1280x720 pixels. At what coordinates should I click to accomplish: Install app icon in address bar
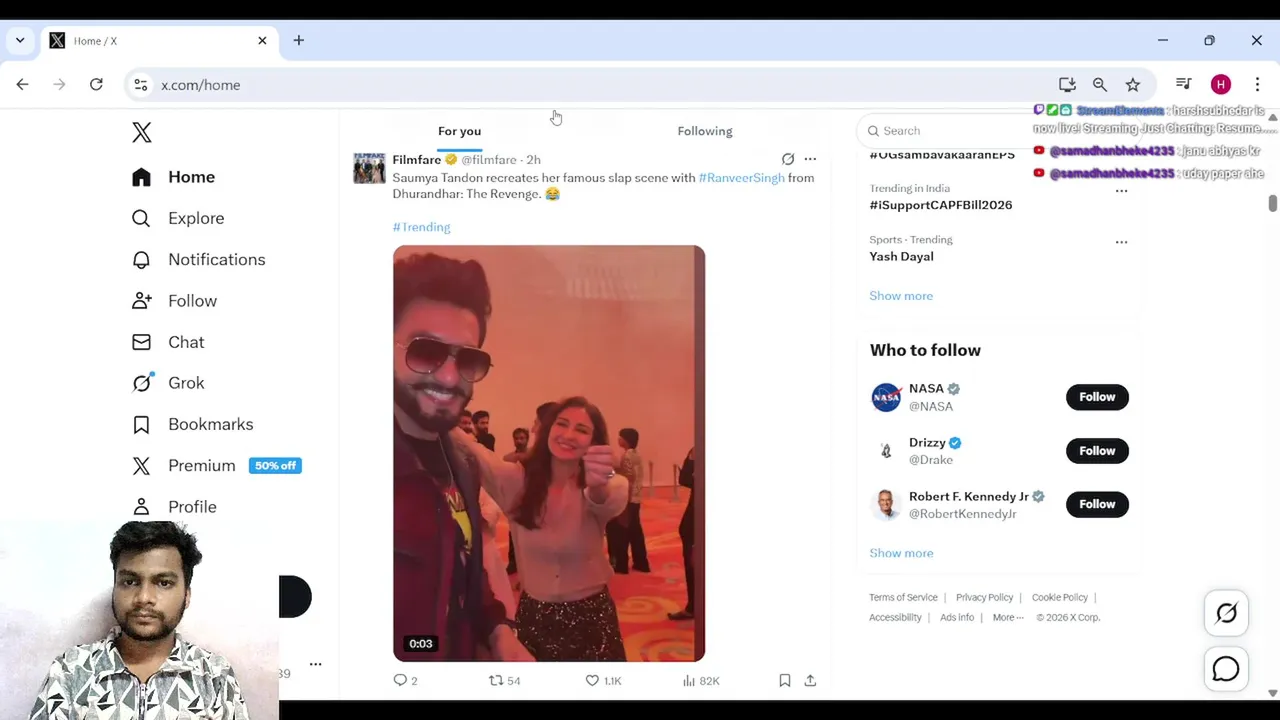tap(1067, 85)
